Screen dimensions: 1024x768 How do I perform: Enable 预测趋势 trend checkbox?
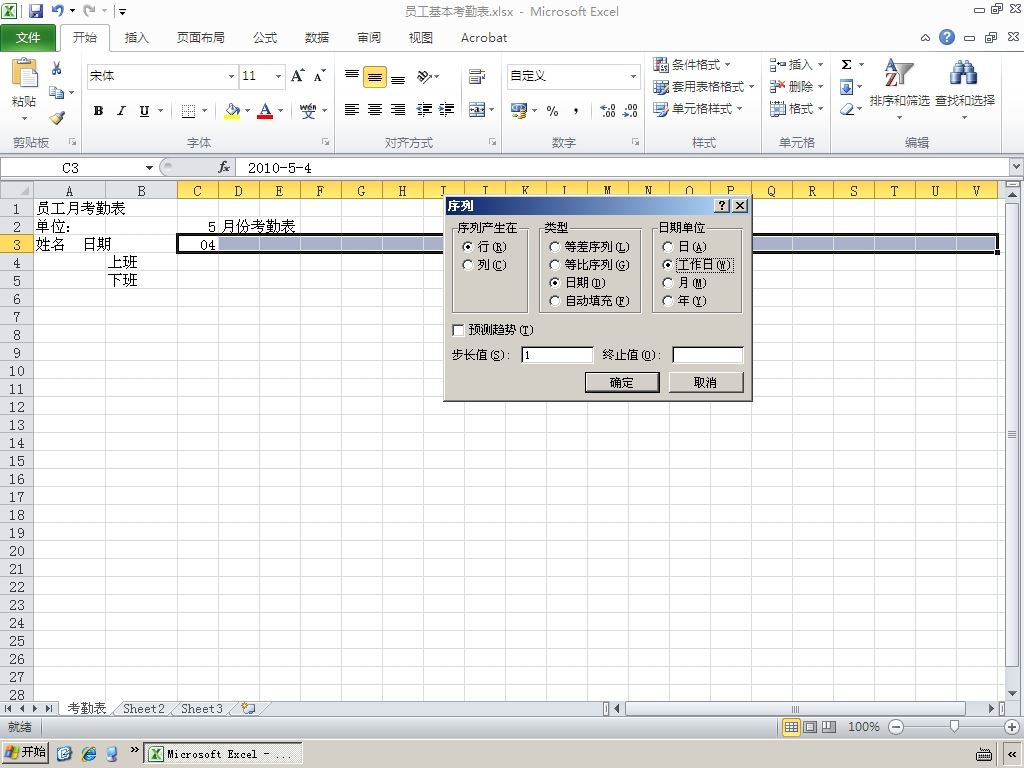(x=458, y=330)
